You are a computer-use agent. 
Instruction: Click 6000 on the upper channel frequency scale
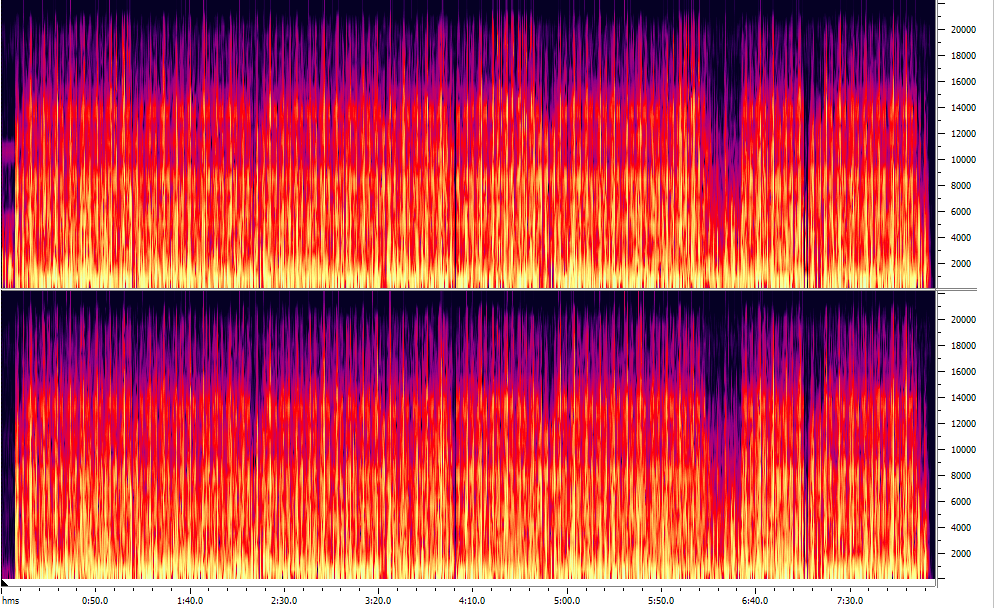click(x=960, y=212)
